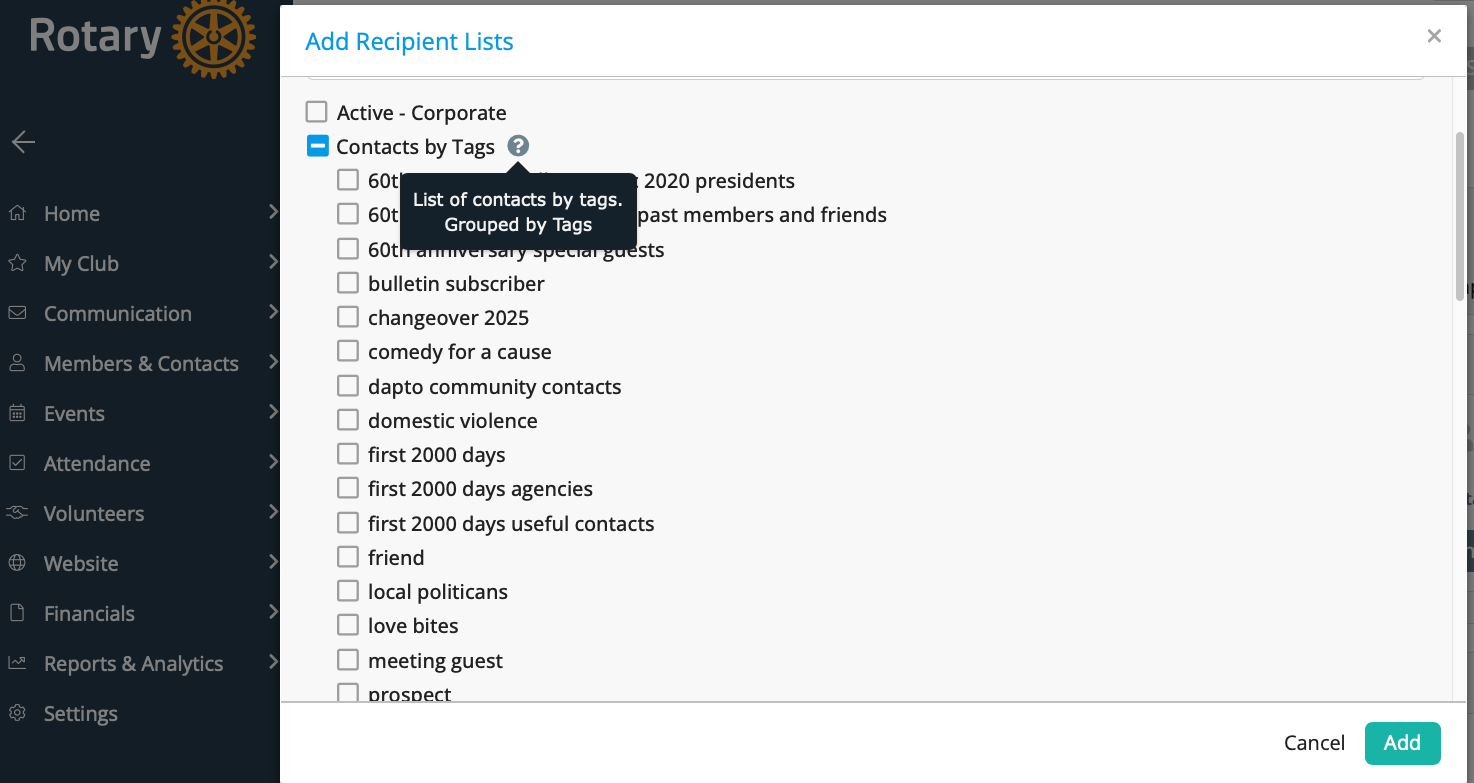This screenshot has width=1474, height=783.
Task: Click the Add button
Action: click(x=1402, y=742)
